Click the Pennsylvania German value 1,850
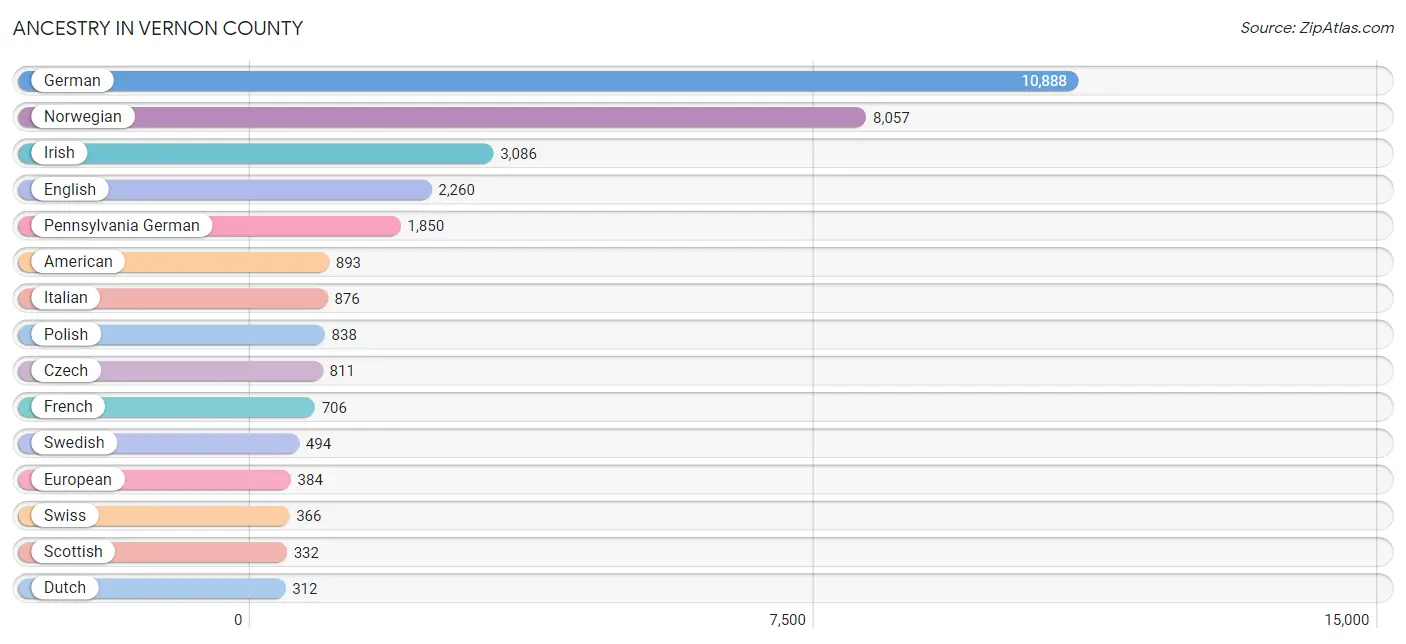1406x644 pixels. 425,226
